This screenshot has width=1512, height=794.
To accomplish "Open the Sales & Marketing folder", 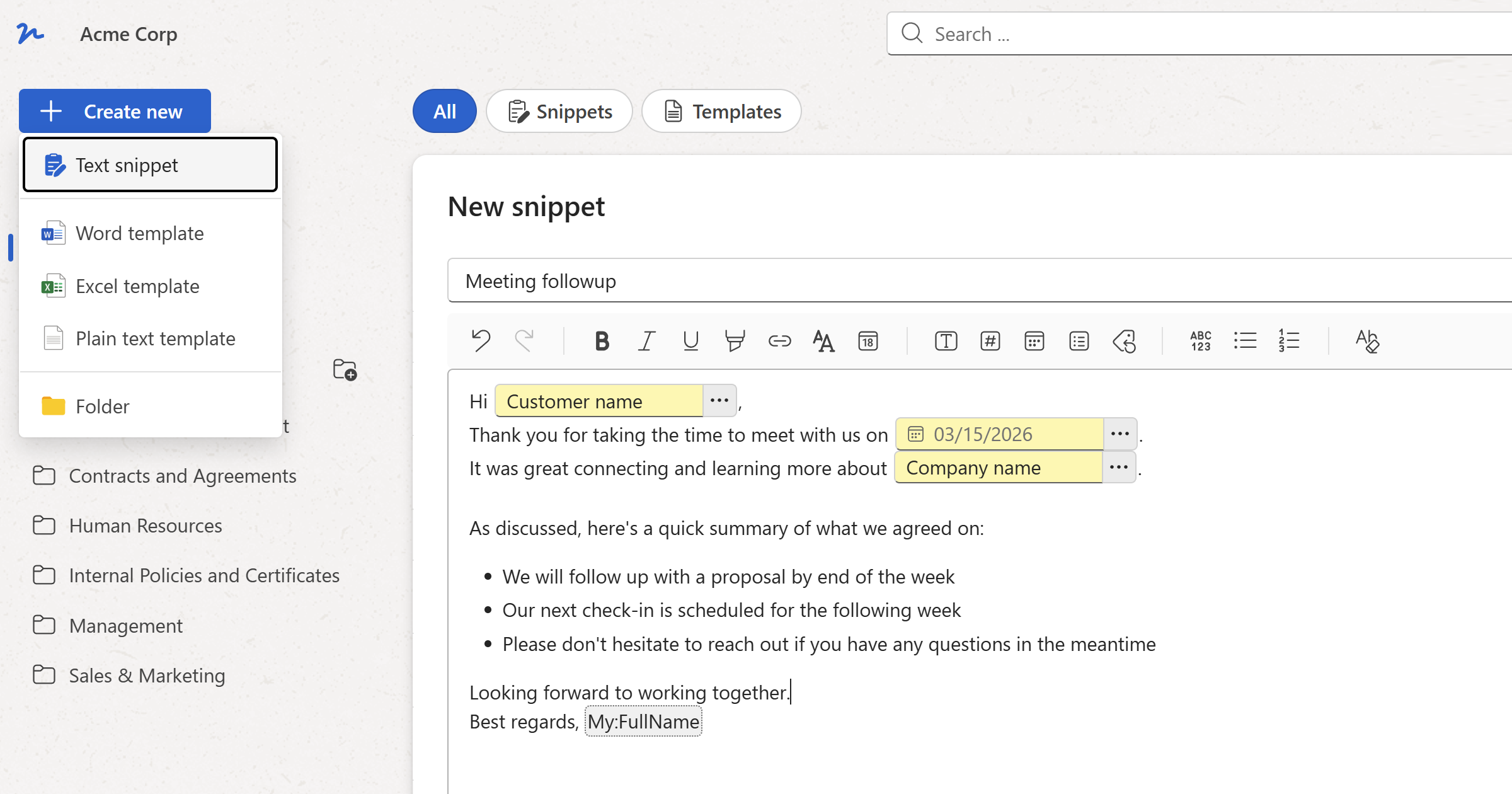I will pos(129,676).
